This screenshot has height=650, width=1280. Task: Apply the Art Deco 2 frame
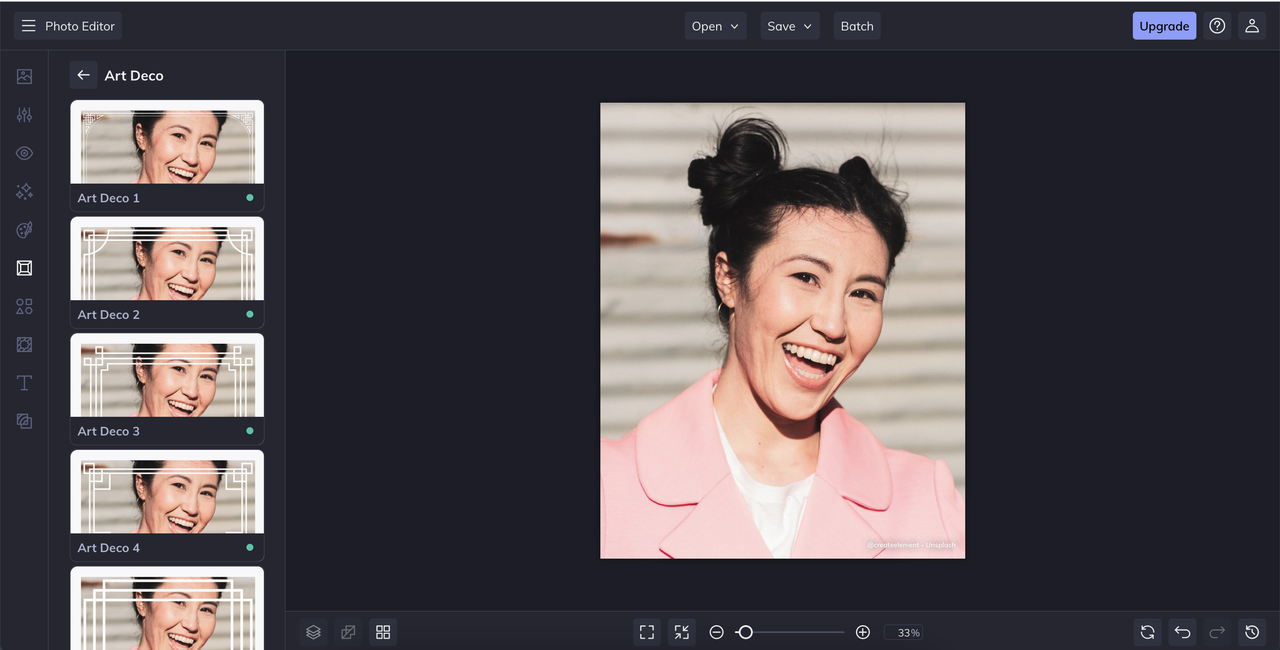[x=167, y=273]
